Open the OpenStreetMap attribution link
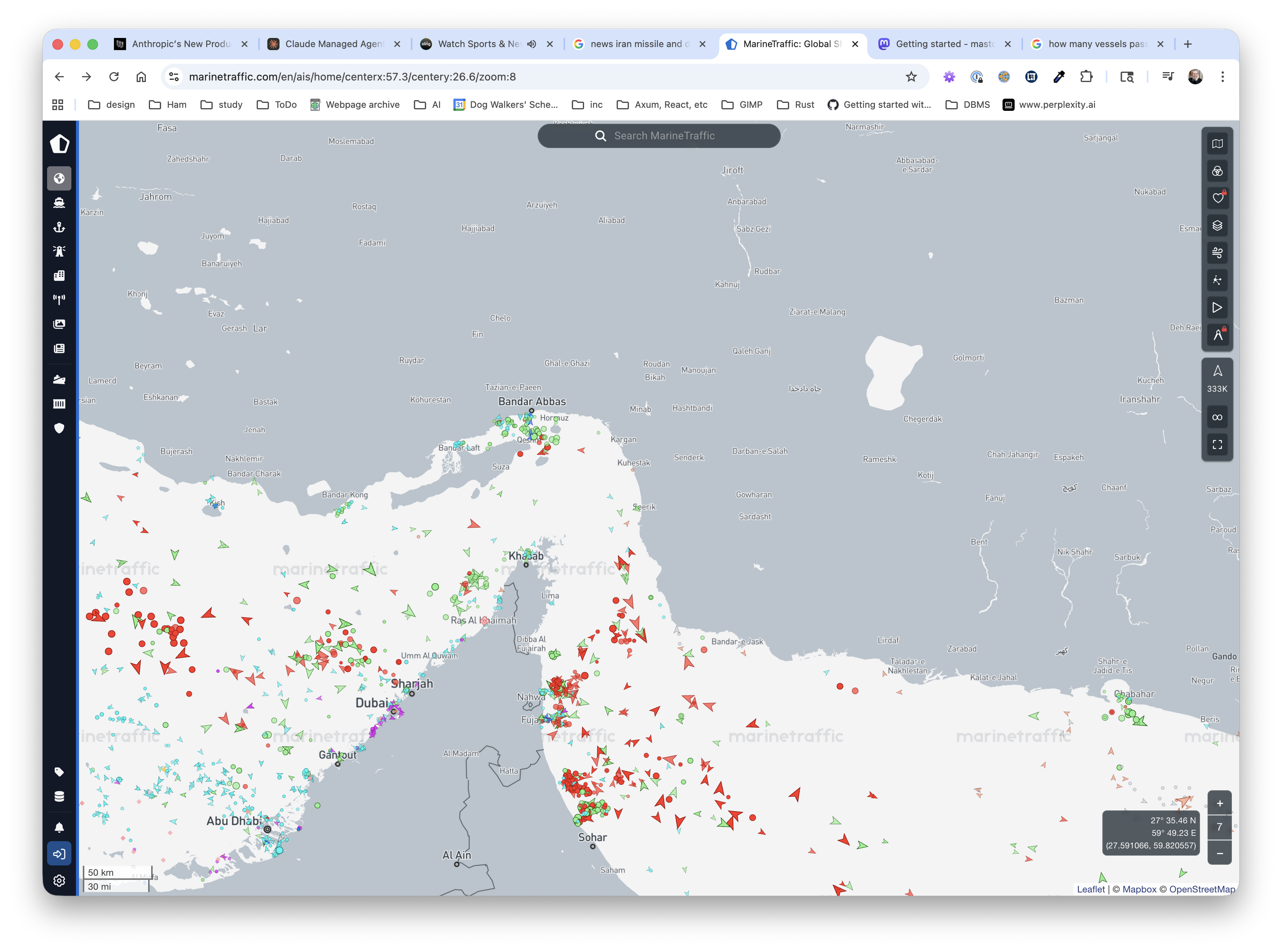Screen dimensions: 1282x952 pyautogui.click(x=1202, y=889)
